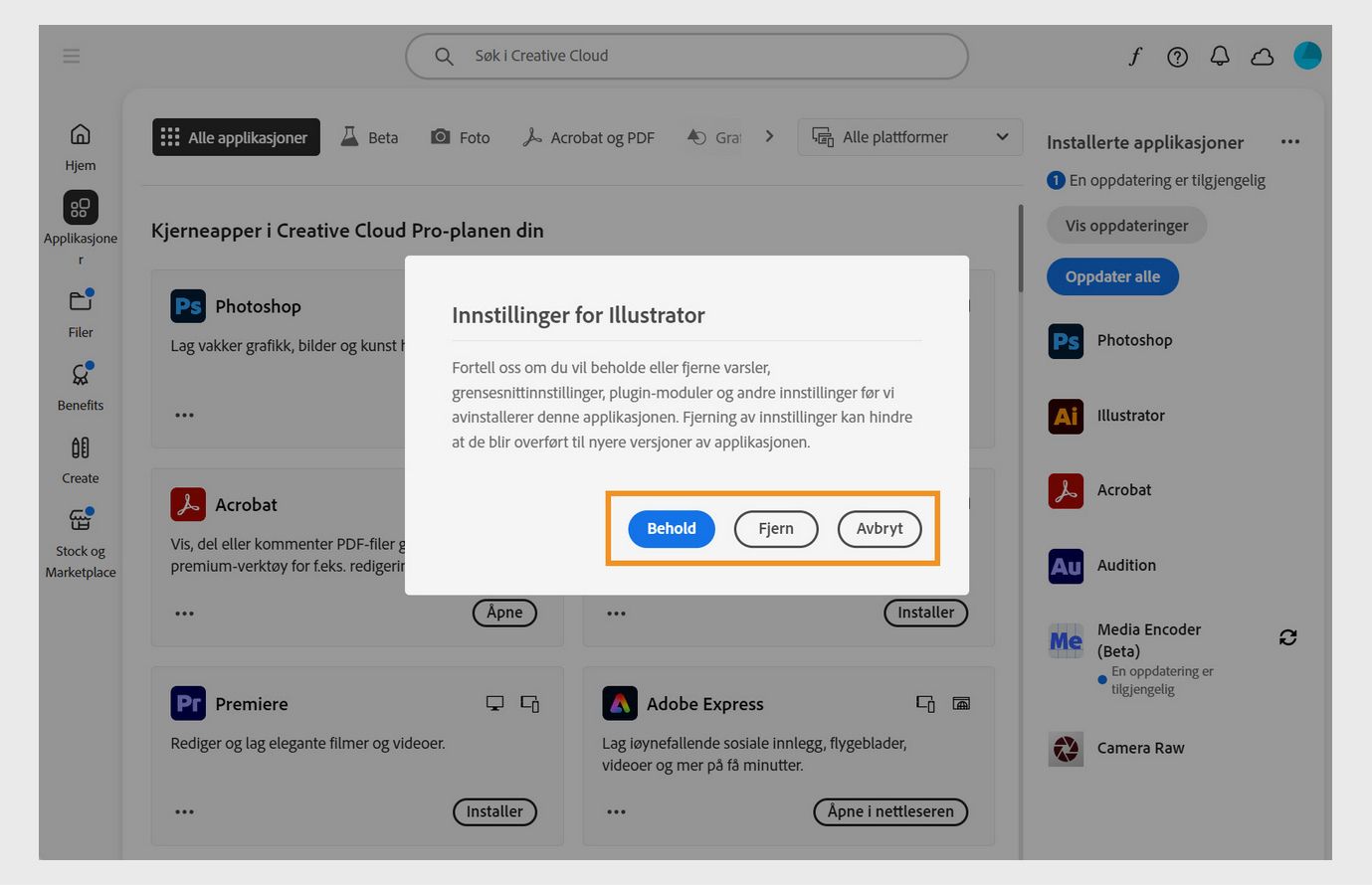Click the Media Encoder update refresh icon
The image size is (1372, 885).
(1287, 637)
